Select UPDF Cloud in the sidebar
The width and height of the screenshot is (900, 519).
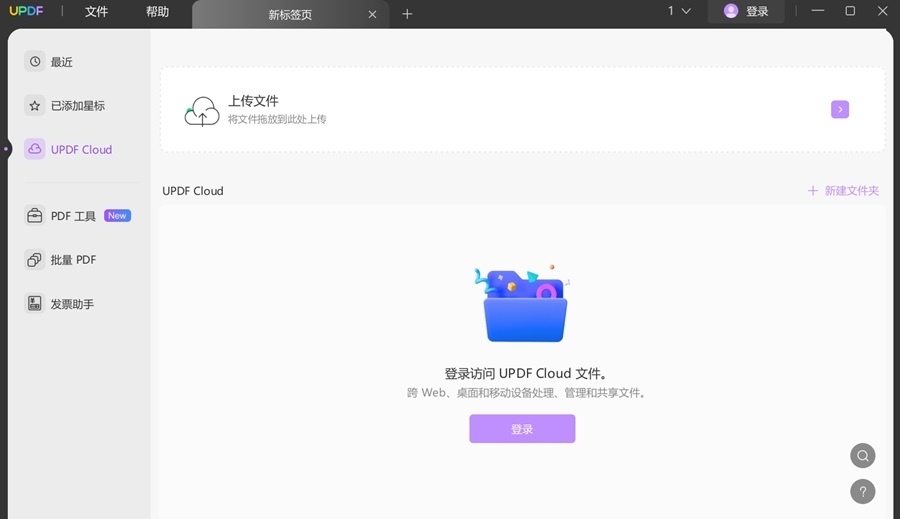(68, 149)
